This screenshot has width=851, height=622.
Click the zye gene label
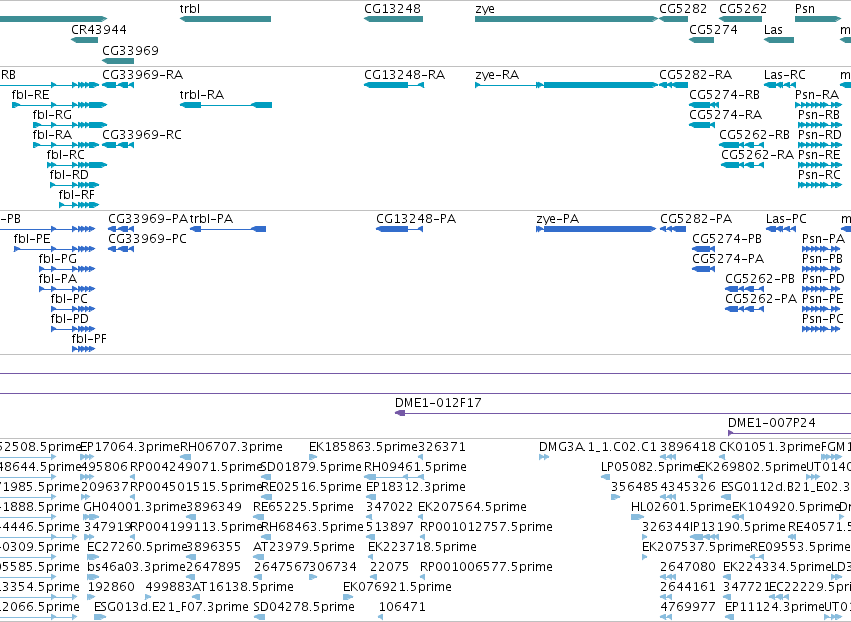click(485, 9)
